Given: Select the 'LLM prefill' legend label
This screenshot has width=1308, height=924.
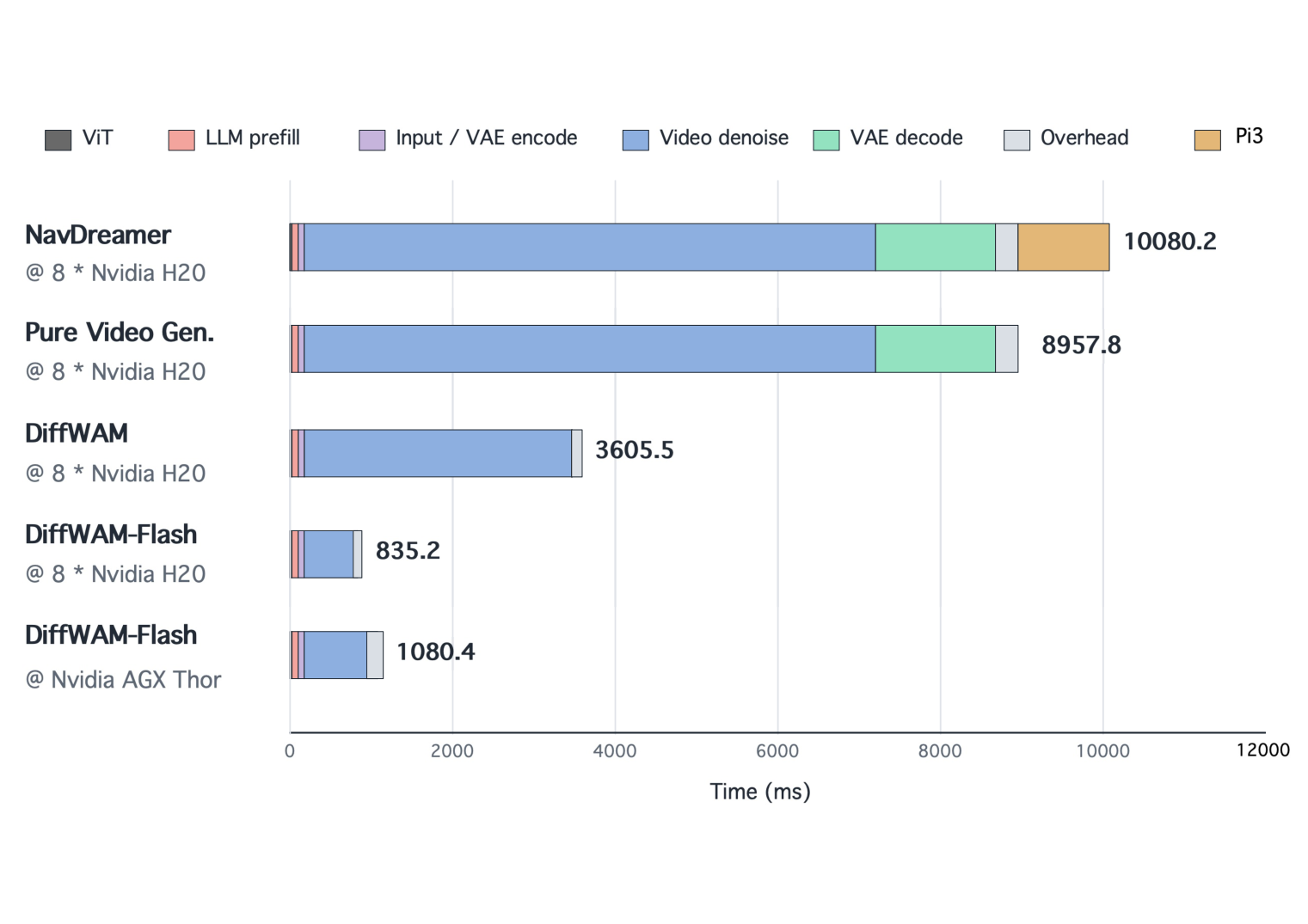Looking at the screenshot, I should click(x=253, y=138).
